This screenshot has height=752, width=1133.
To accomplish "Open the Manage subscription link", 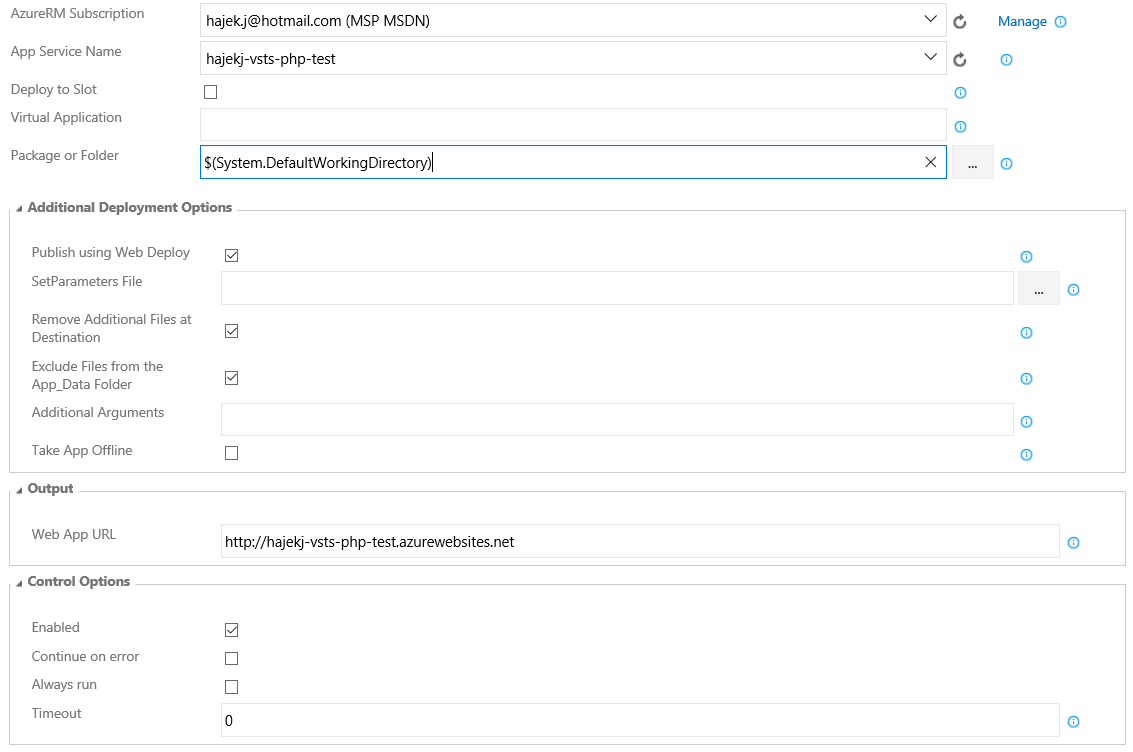I will coord(1022,21).
